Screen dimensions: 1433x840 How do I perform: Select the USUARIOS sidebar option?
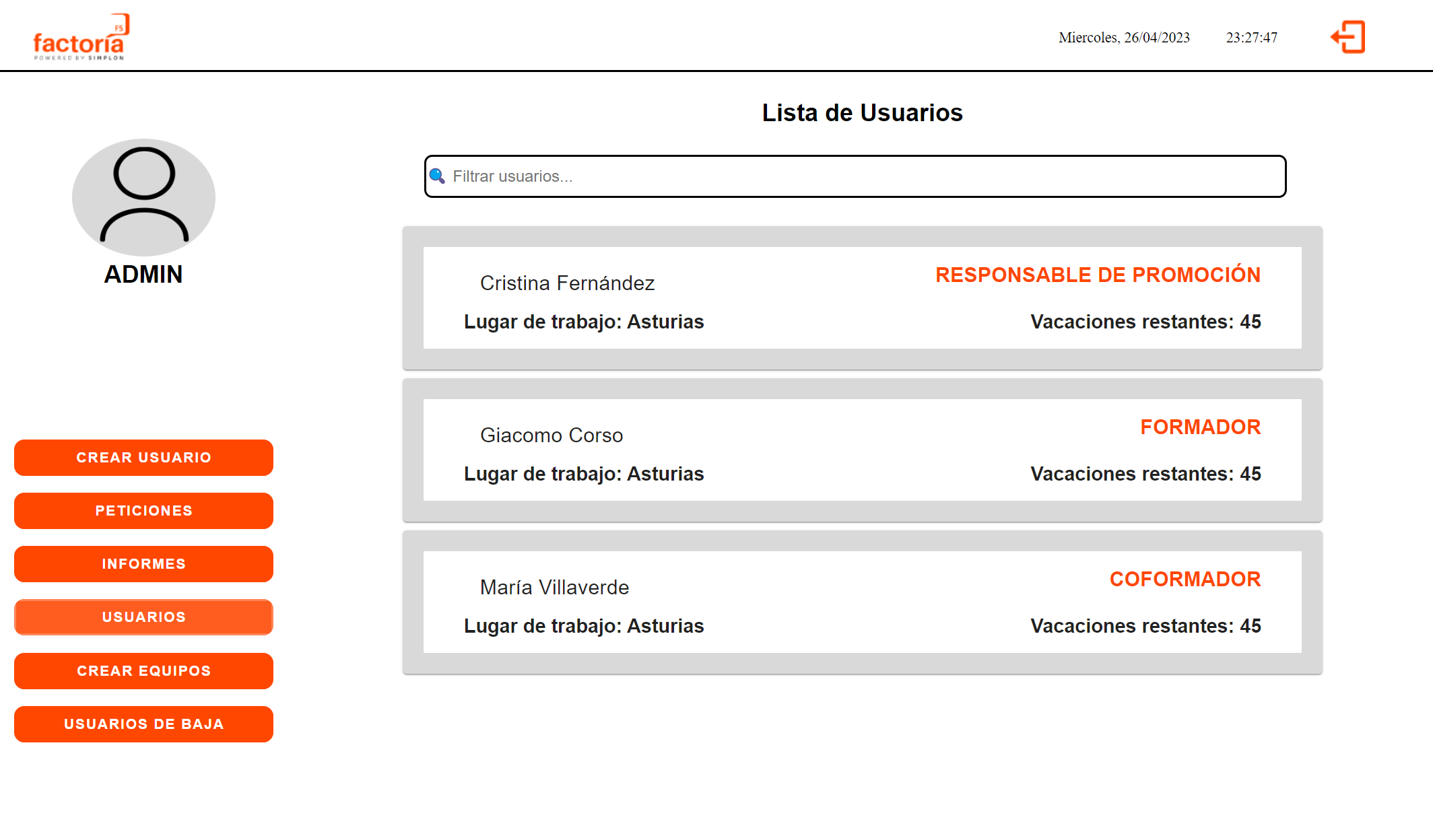(x=143, y=617)
